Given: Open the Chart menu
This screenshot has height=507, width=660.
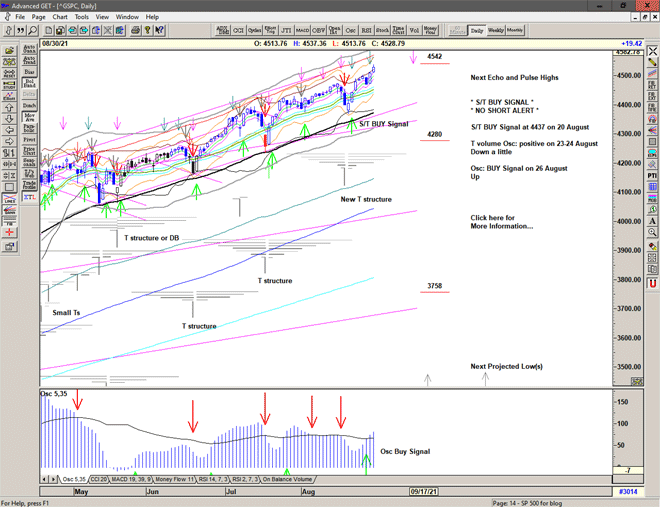Looking at the screenshot, I should coord(60,17).
